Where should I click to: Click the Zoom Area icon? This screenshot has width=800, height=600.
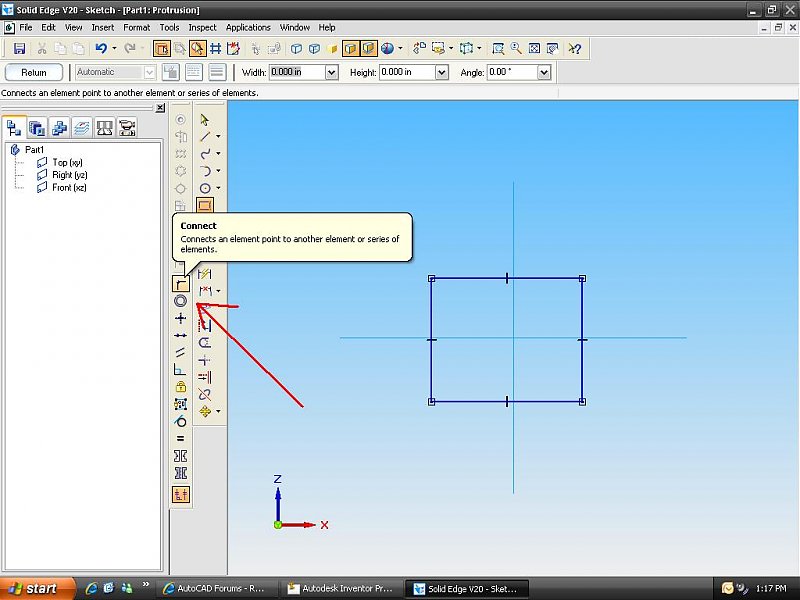click(498, 48)
